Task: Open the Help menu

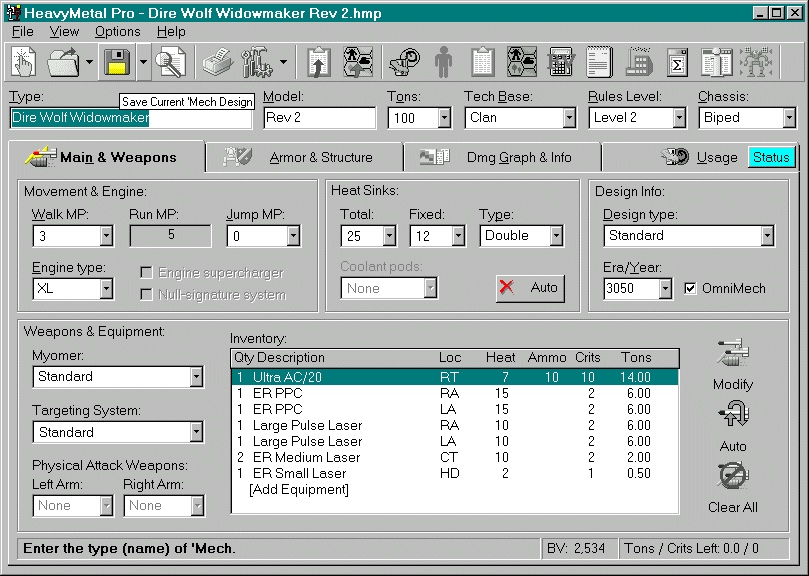Action: (171, 32)
